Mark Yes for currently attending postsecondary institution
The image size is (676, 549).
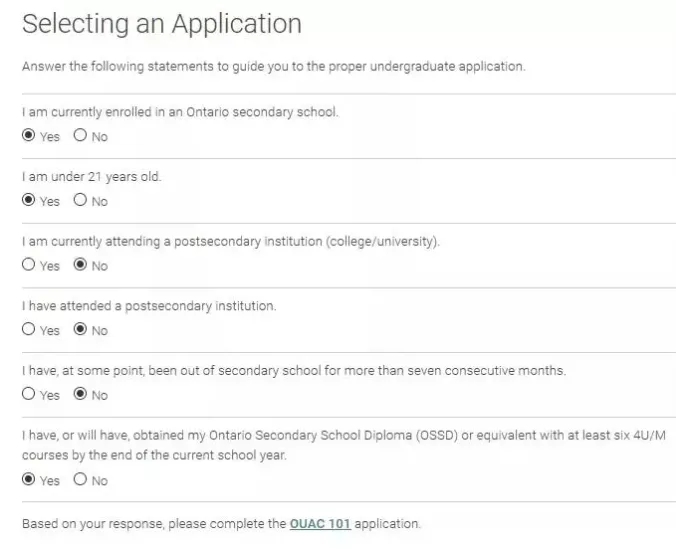tap(28, 265)
